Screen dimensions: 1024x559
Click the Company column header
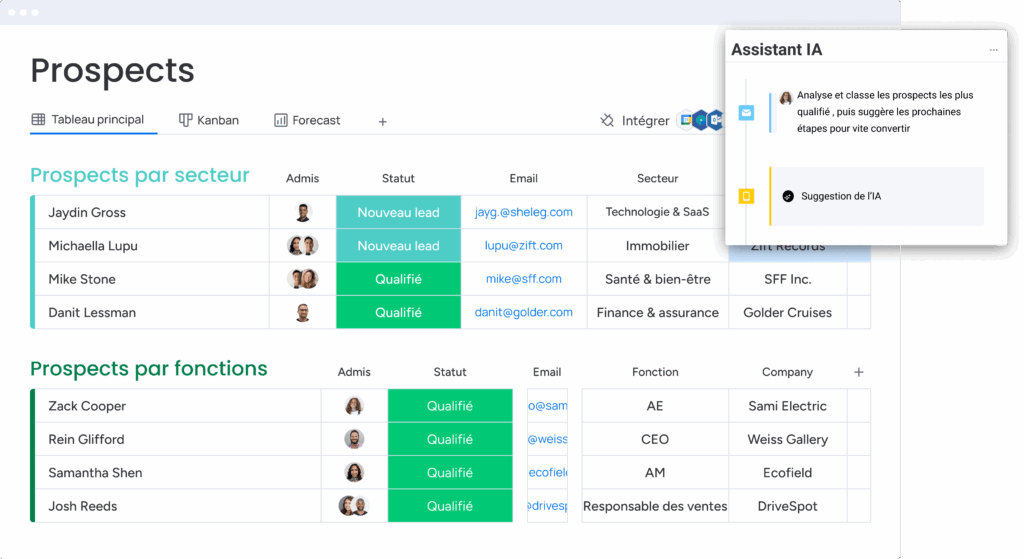click(787, 372)
